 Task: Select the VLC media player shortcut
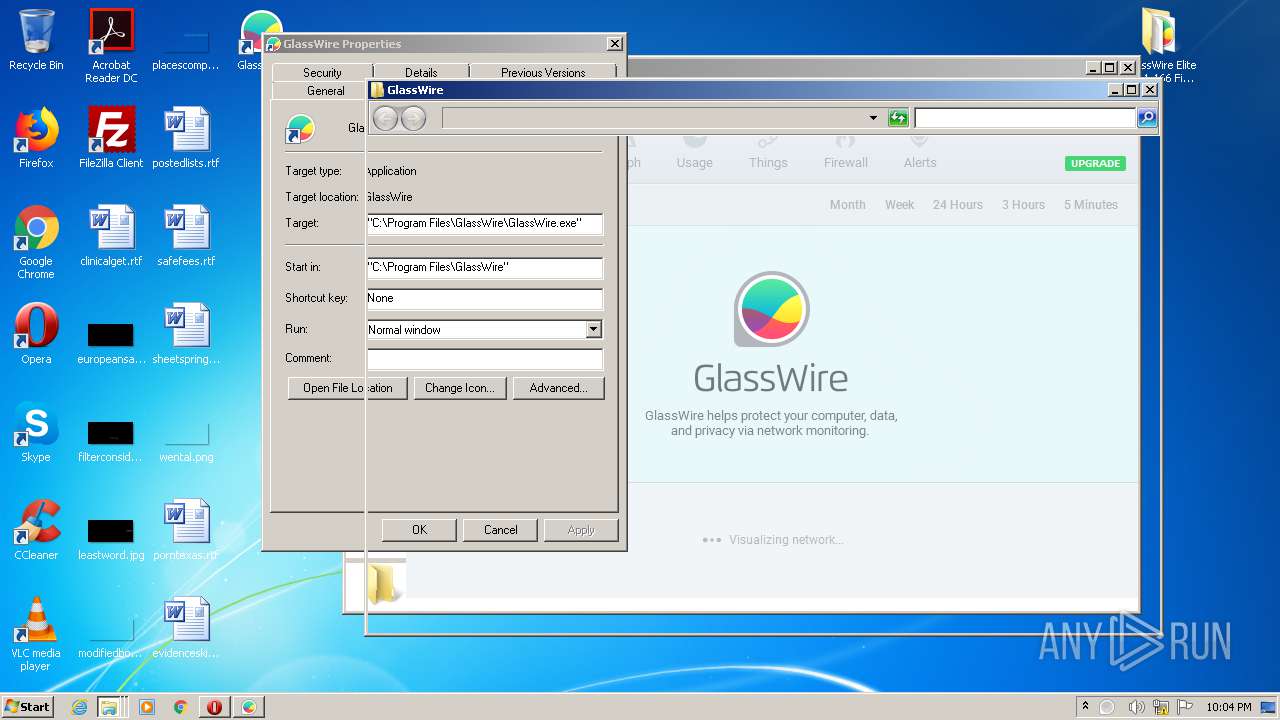click(36, 634)
